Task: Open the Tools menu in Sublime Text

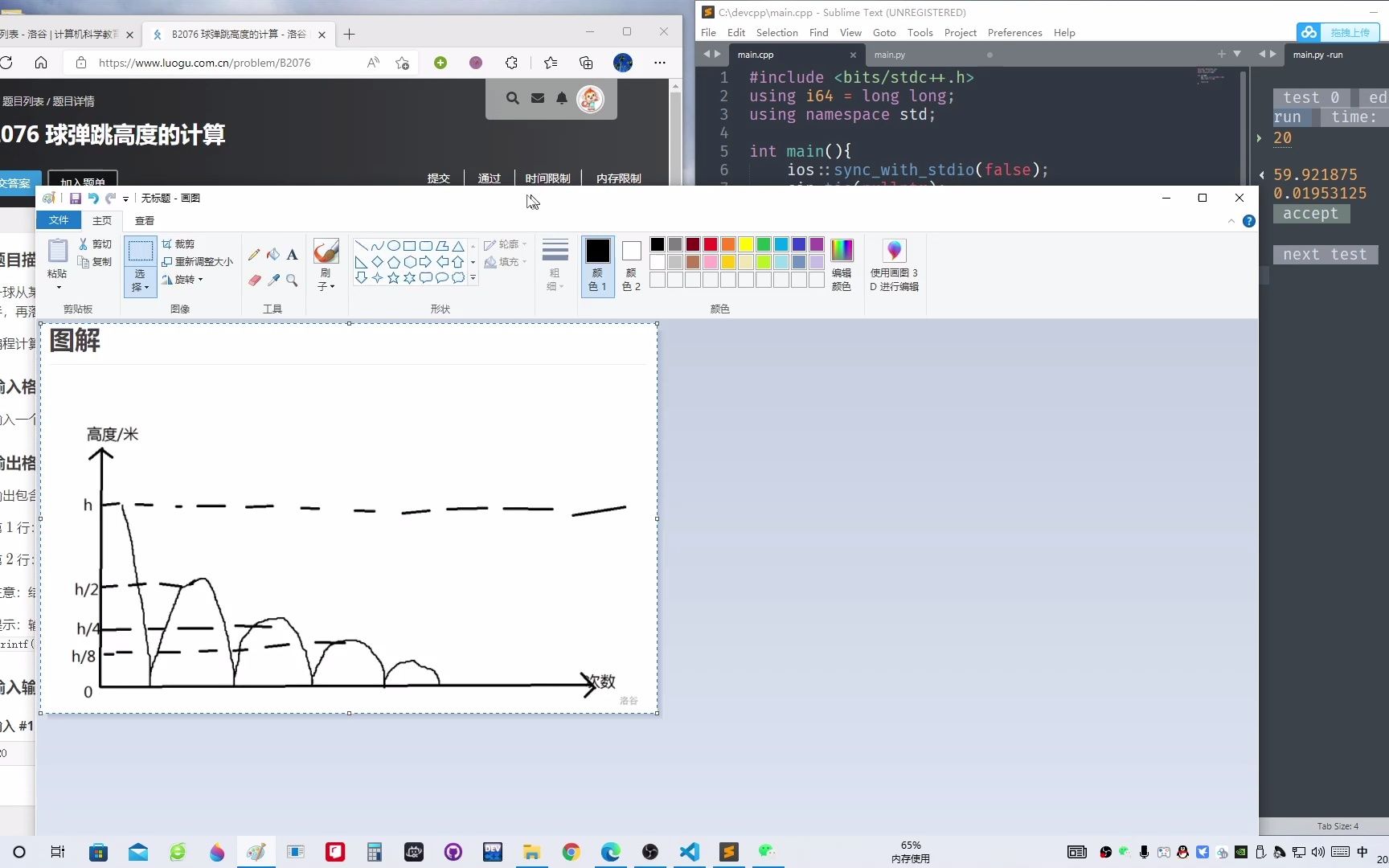Action: click(920, 32)
